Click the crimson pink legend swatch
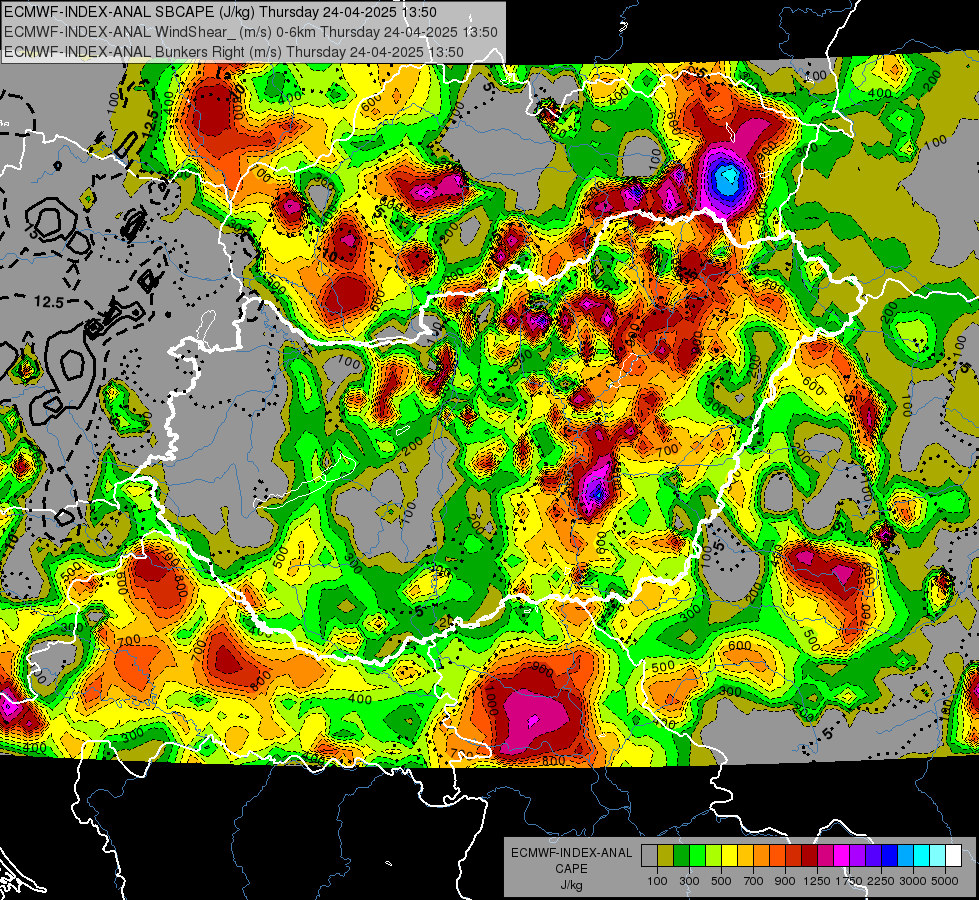 (825, 856)
